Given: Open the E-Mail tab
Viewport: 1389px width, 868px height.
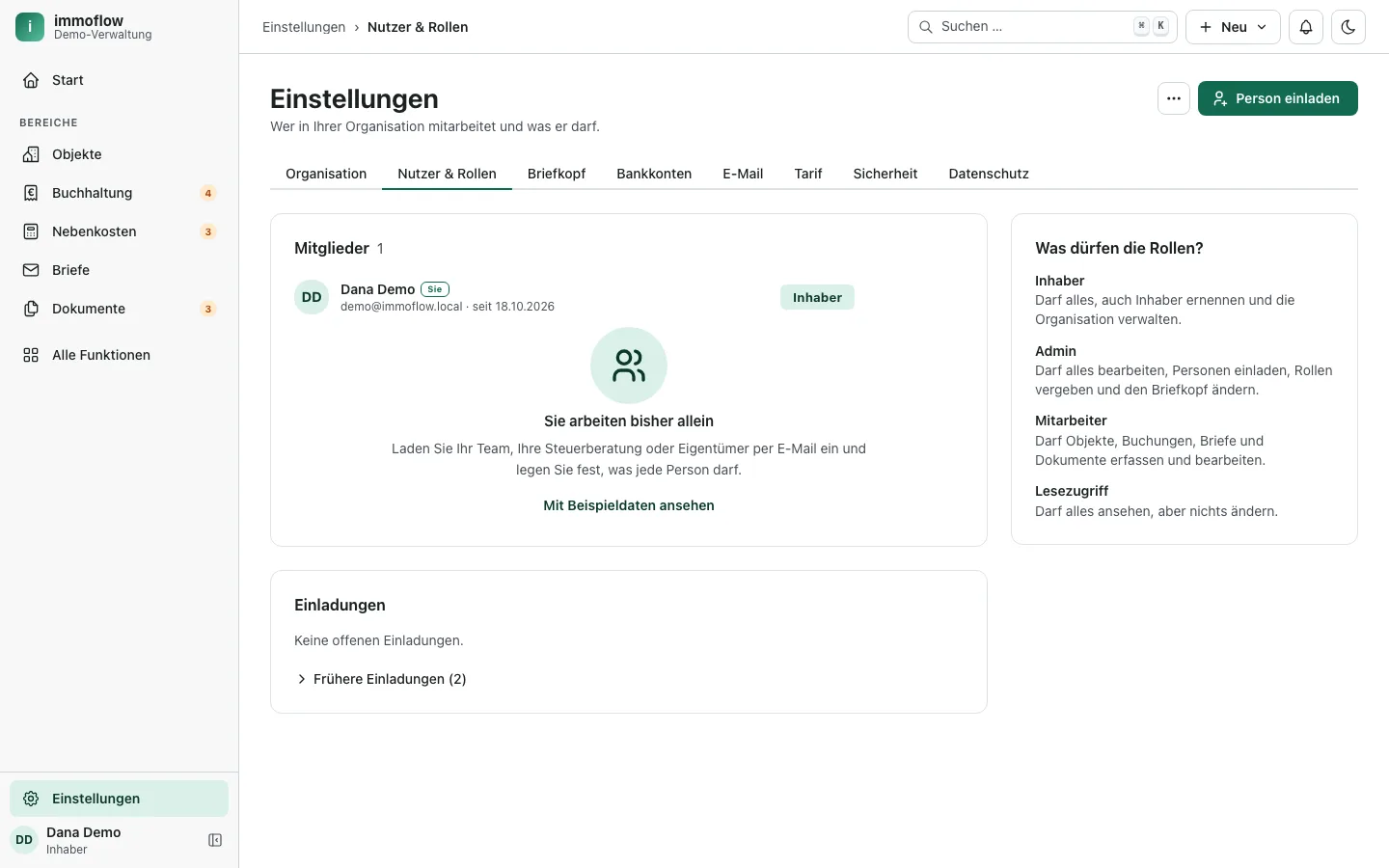Looking at the screenshot, I should coord(743,174).
